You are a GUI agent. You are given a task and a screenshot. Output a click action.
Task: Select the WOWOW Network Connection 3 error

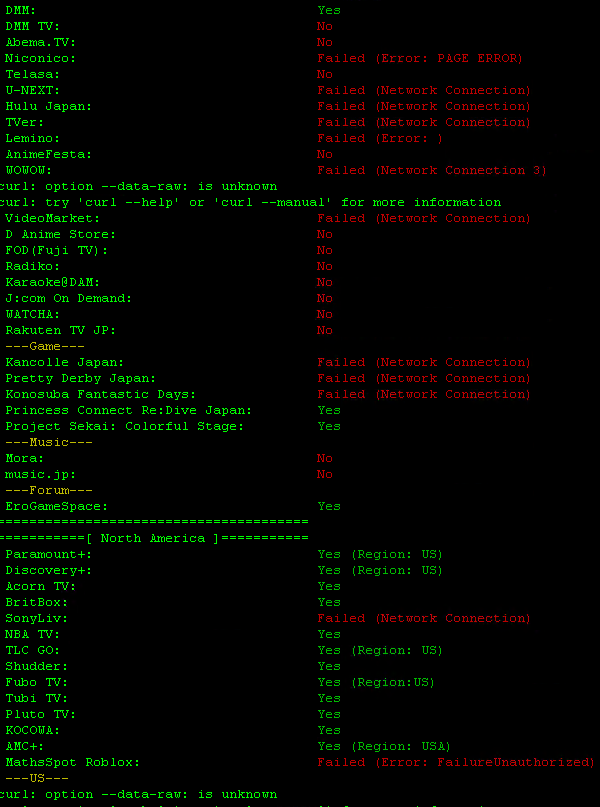click(431, 170)
